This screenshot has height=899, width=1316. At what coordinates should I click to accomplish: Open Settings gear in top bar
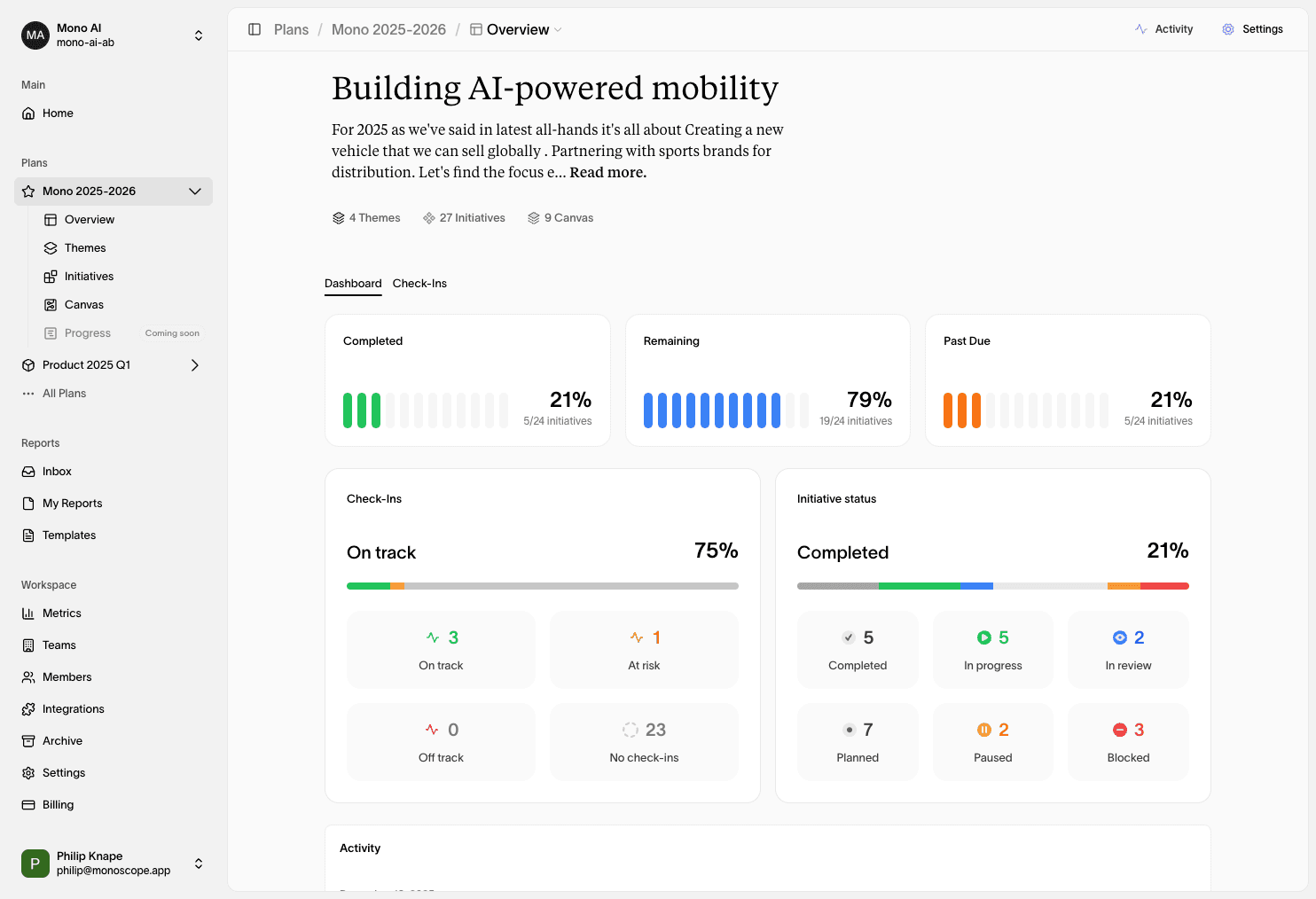pos(1228,29)
